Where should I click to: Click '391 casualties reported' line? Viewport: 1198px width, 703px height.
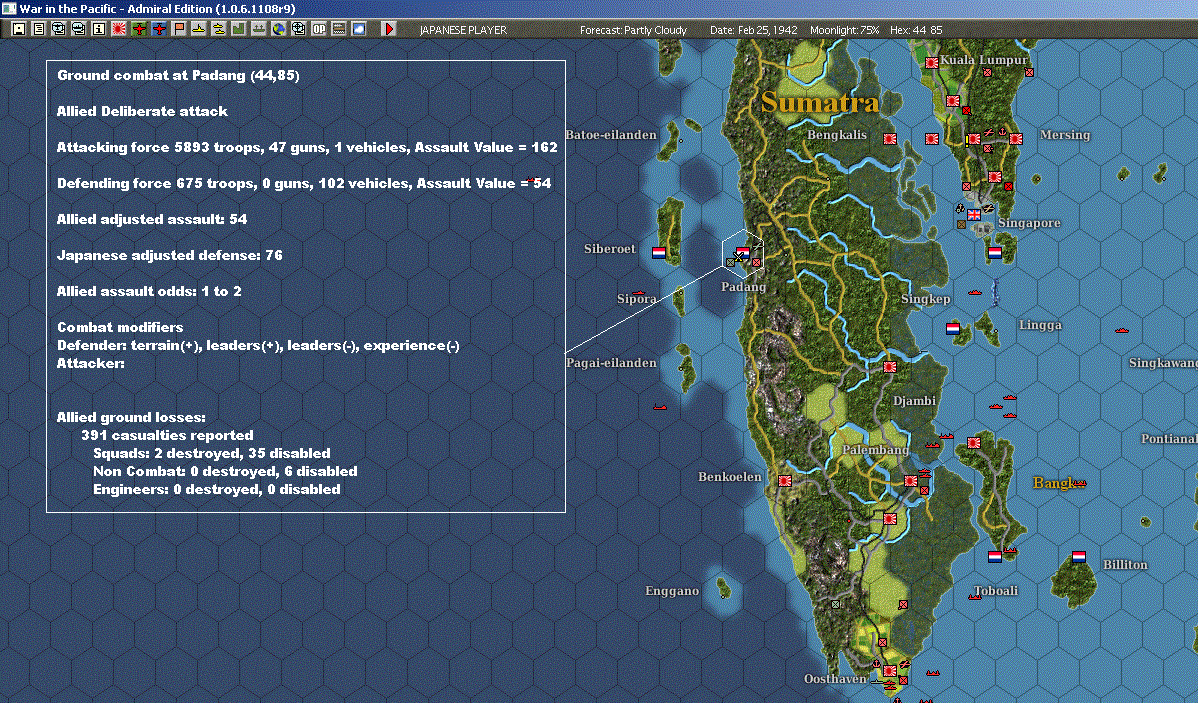(x=167, y=435)
